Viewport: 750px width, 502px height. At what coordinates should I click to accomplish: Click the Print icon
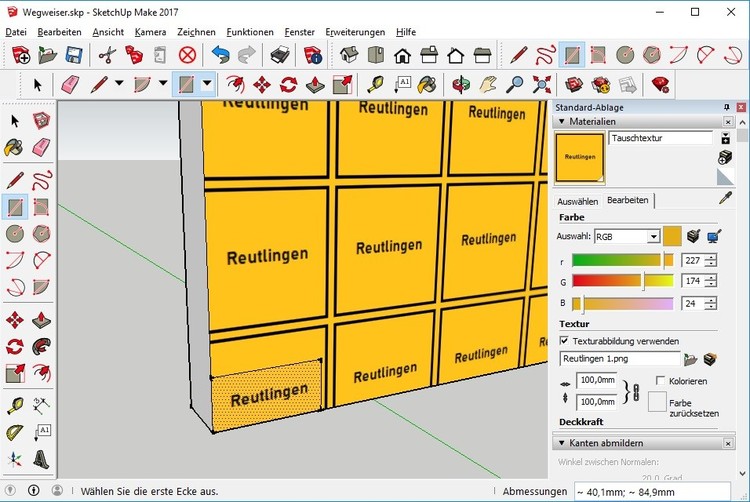(x=279, y=55)
